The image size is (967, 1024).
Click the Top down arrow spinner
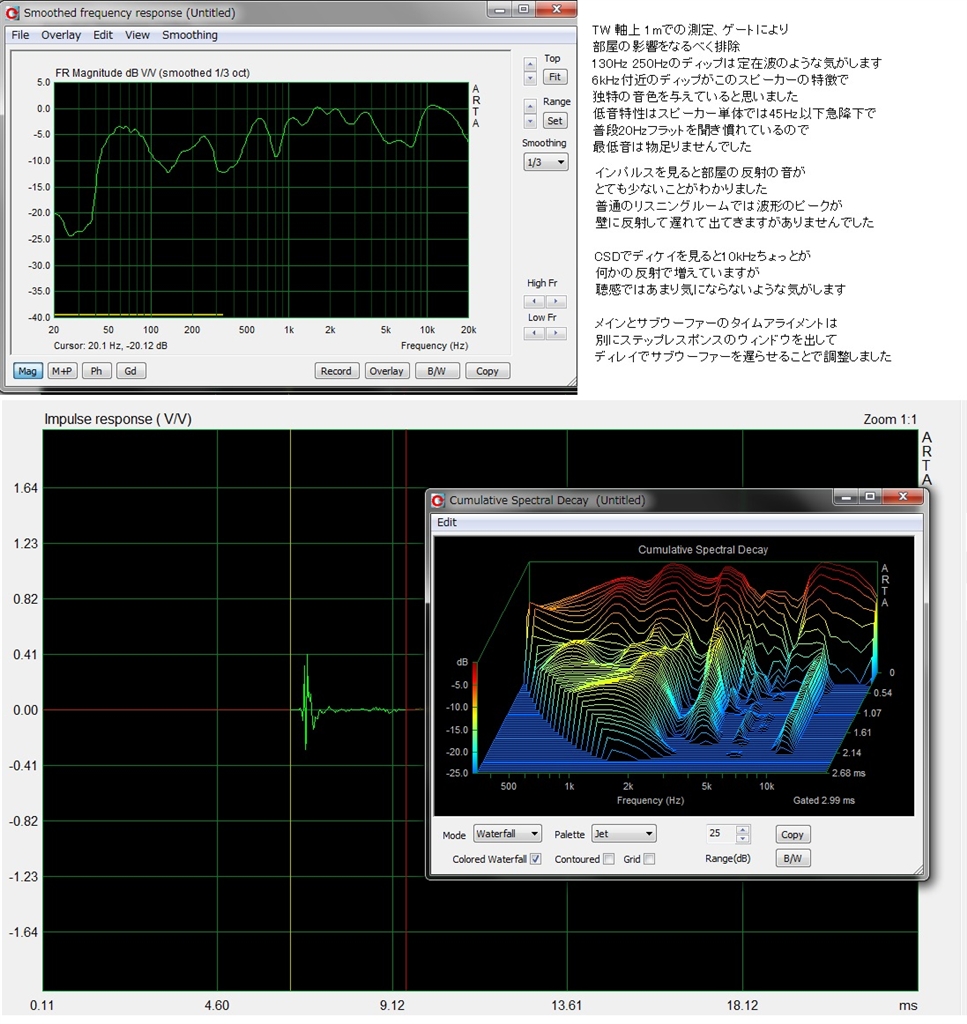point(530,78)
